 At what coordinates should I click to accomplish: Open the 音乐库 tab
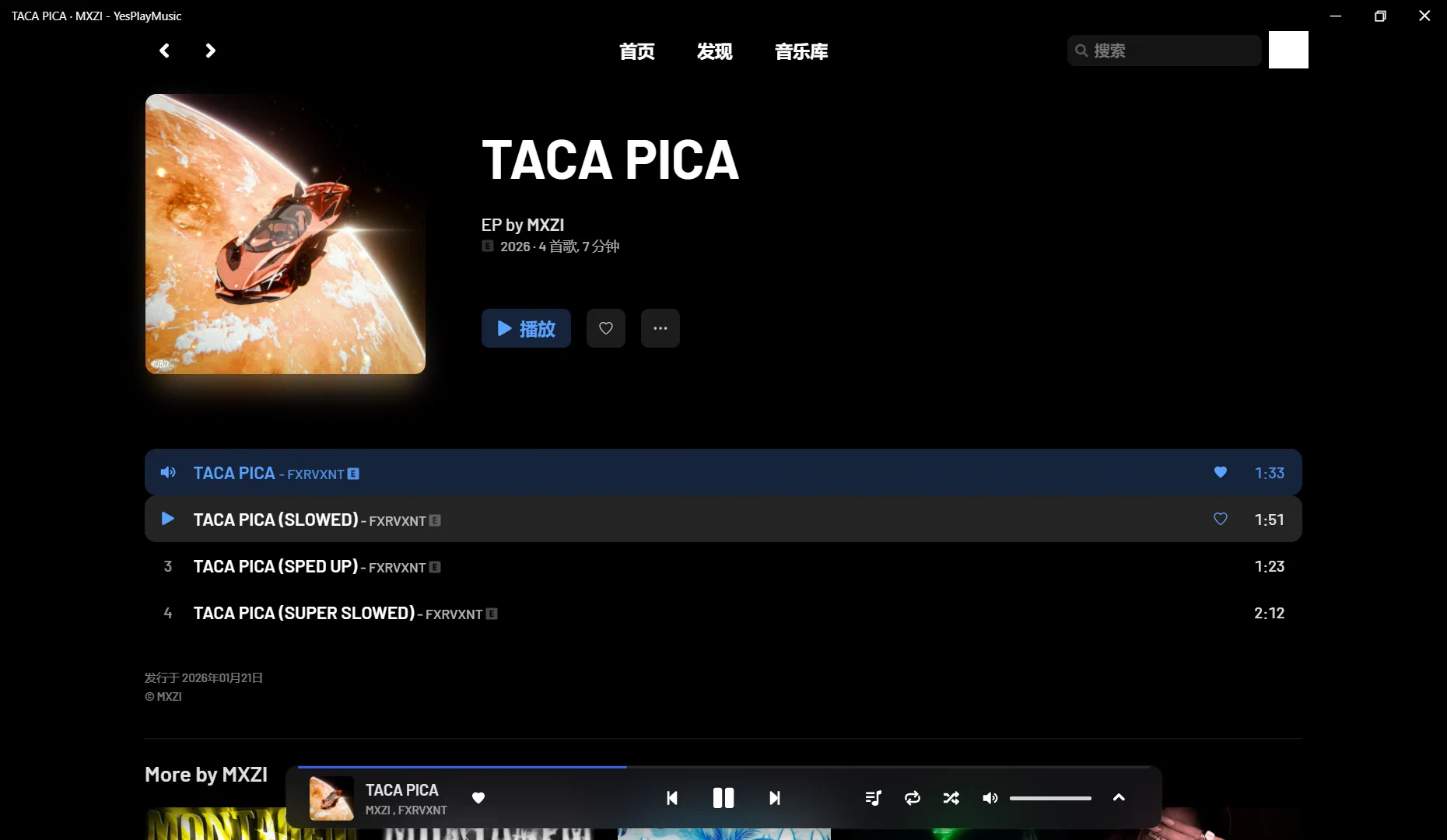coord(801,51)
